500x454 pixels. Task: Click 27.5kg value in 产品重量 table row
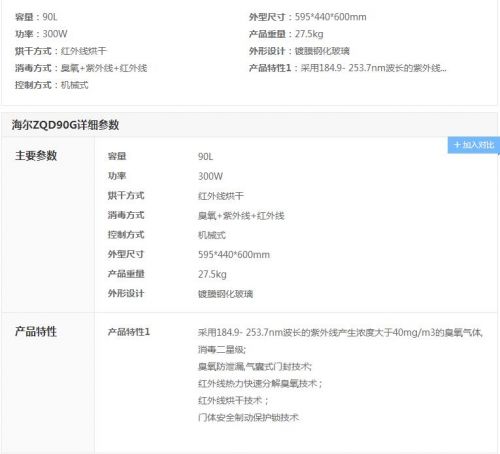coord(212,274)
